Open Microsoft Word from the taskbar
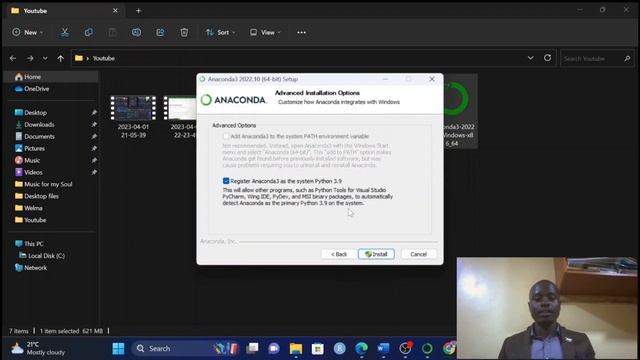 383,348
